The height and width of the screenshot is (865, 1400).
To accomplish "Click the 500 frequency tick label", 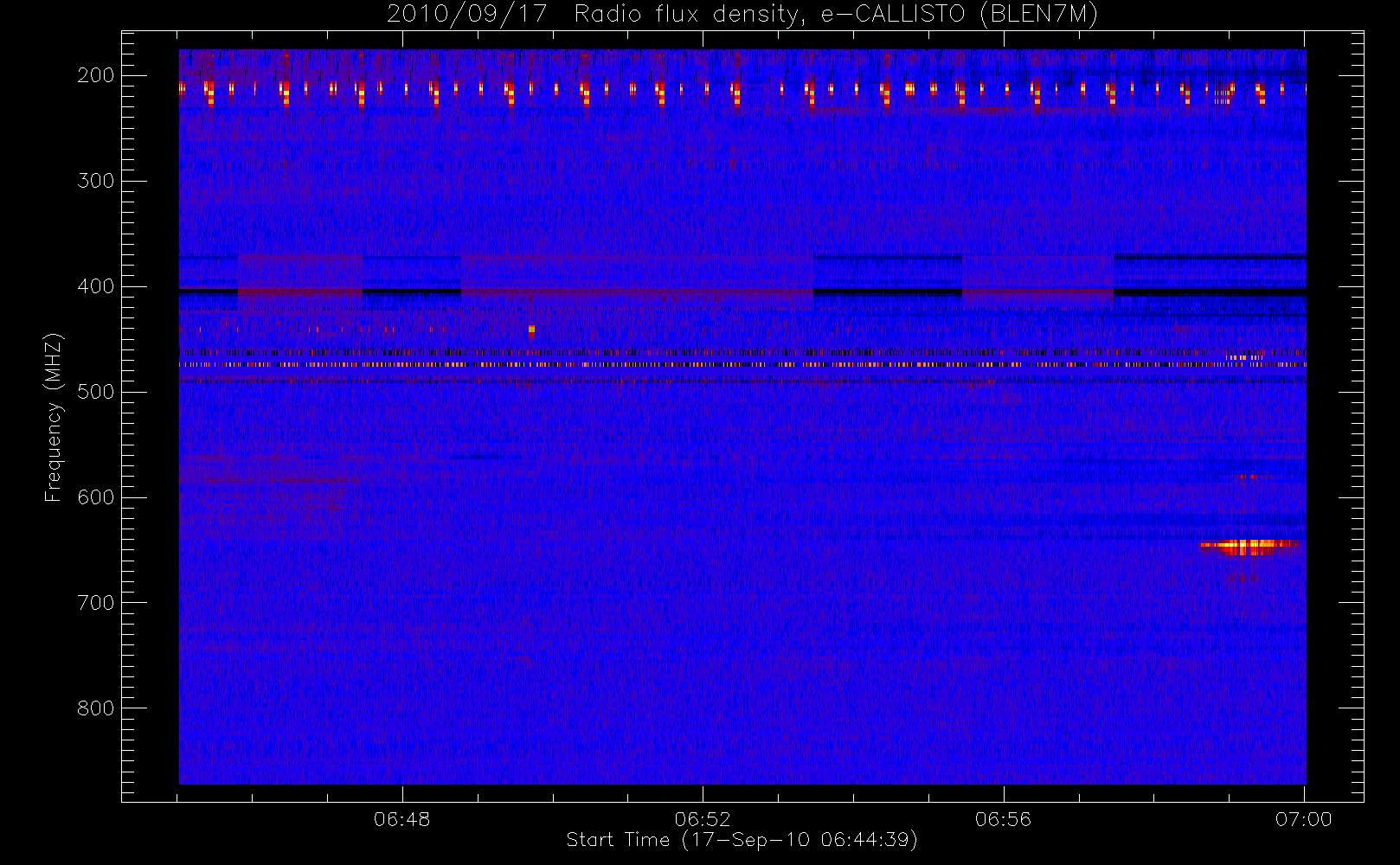I will click(96, 392).
